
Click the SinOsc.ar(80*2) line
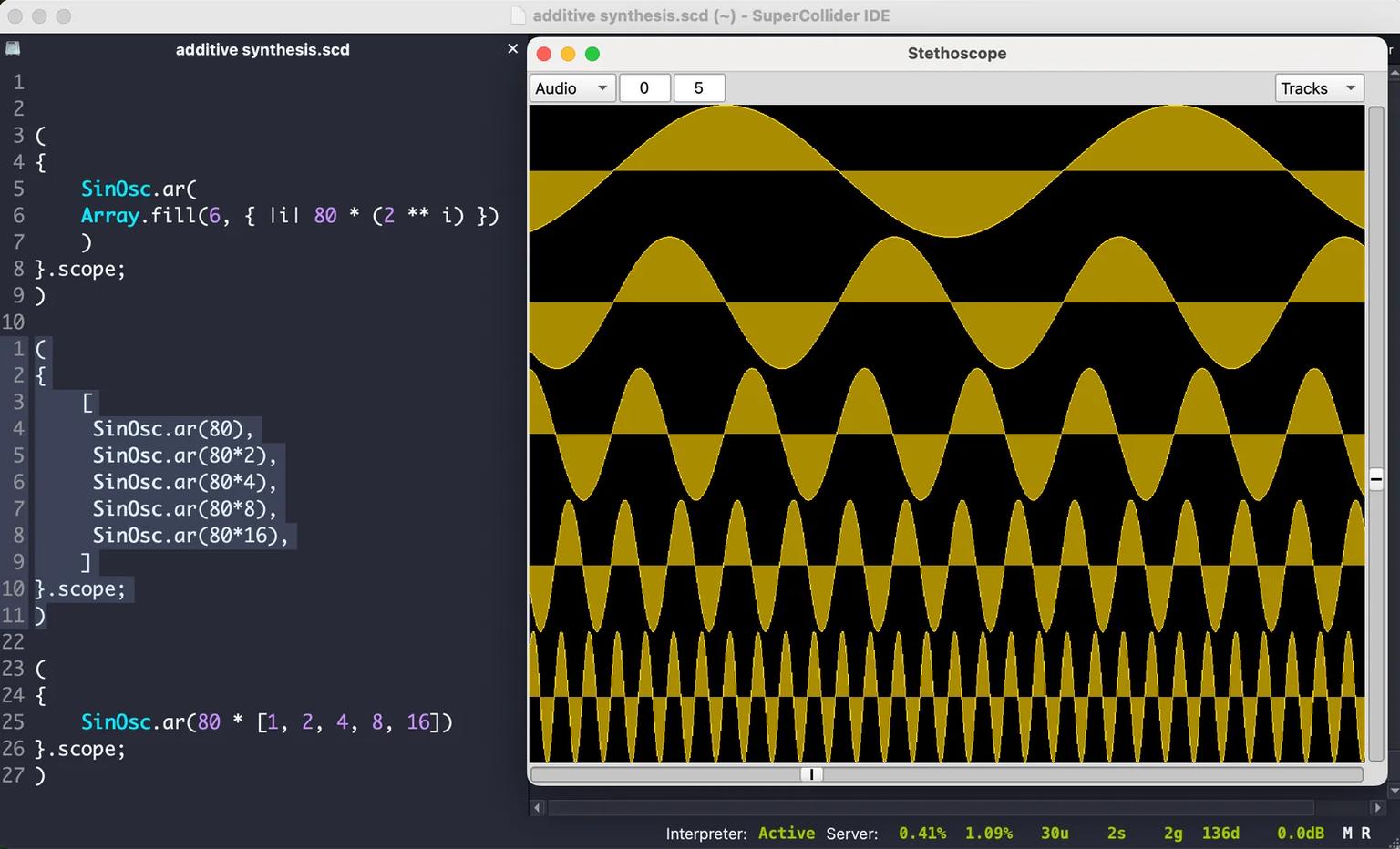point(184,455)
